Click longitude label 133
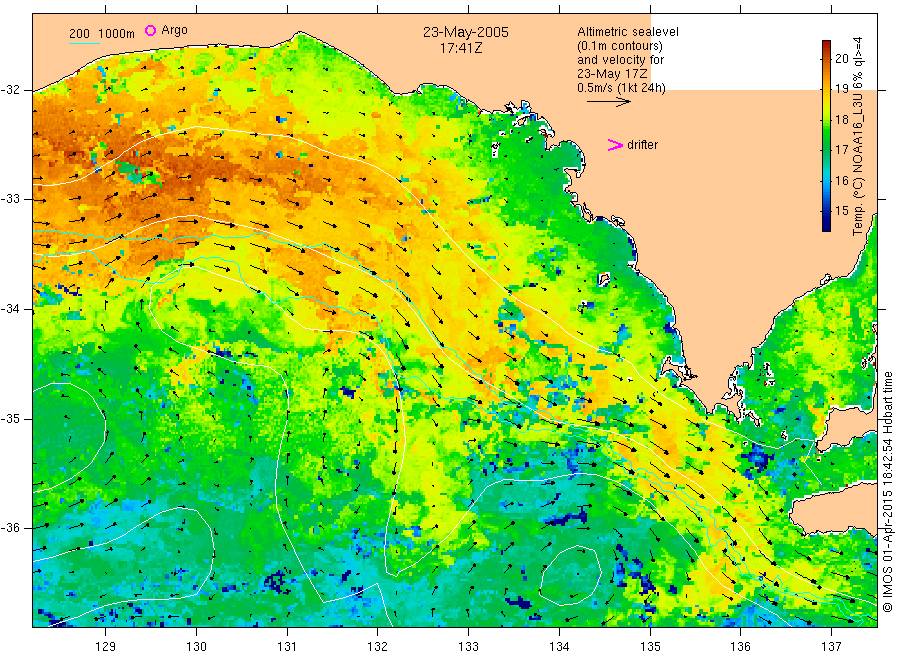900x660 pixels. click(x=468, y=647)
